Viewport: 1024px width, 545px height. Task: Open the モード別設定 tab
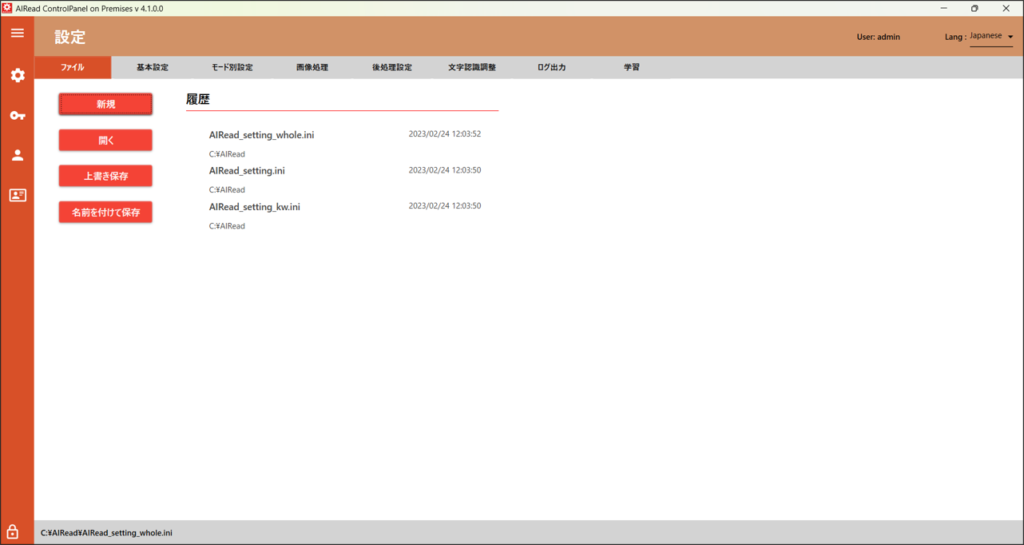pyautogui.click(x=232, y=67)
